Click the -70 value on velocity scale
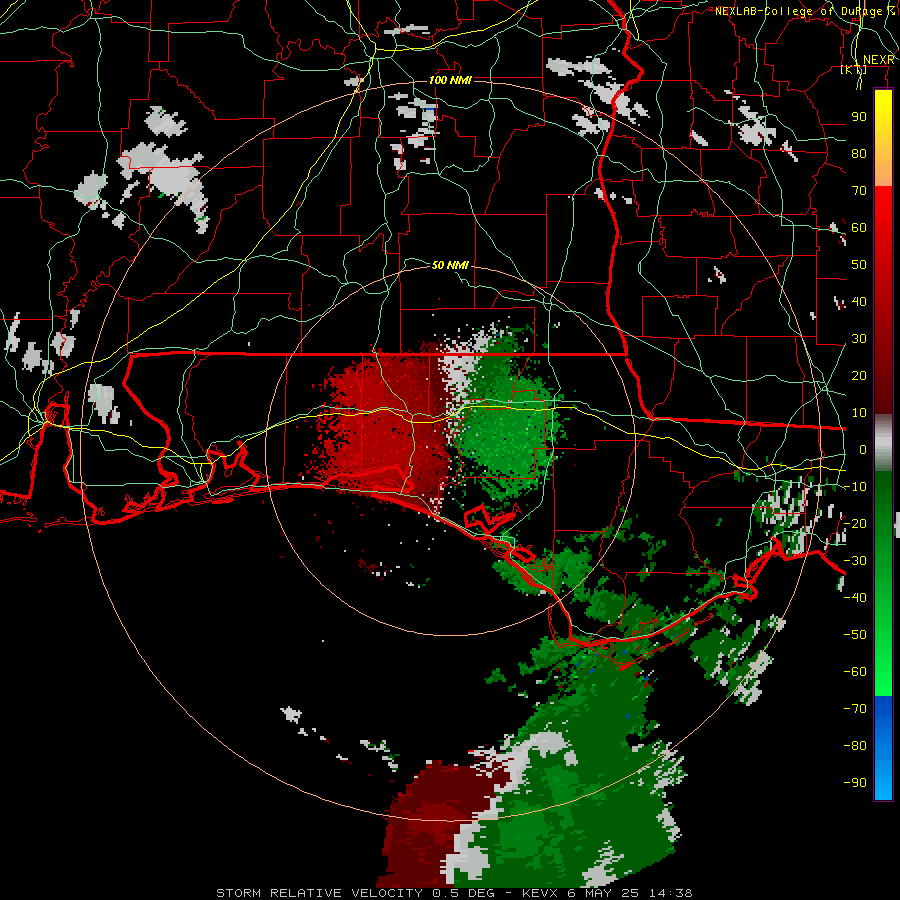Image resolution: width=900 pixels, height=900 pixels. click(855, 709)
